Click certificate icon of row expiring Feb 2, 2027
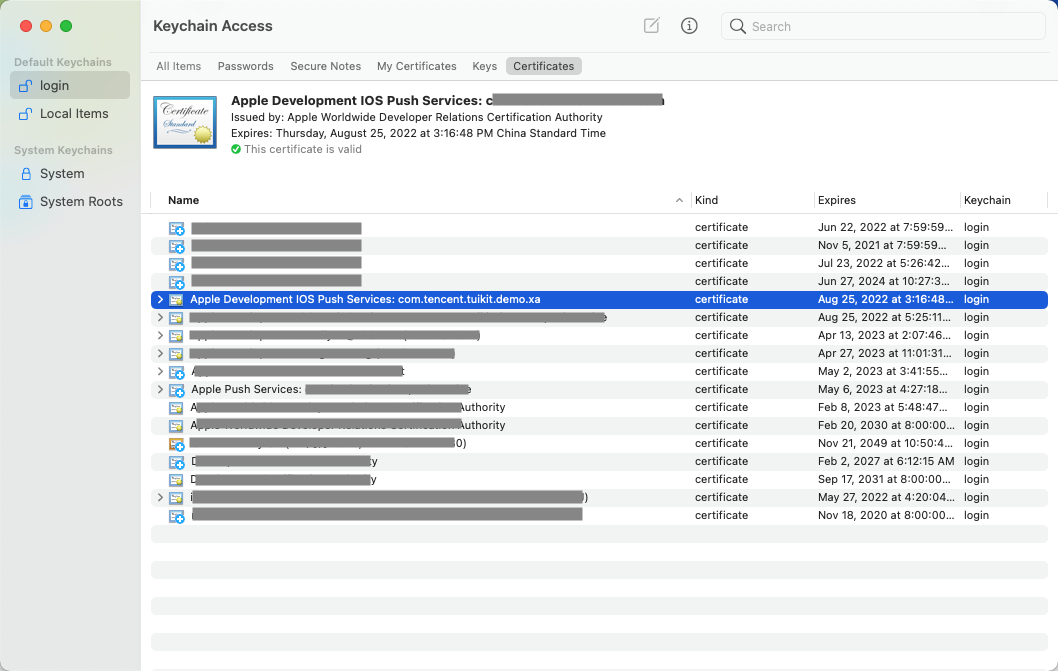Viewport: 1058px width, 671px height. click(177, 462)
